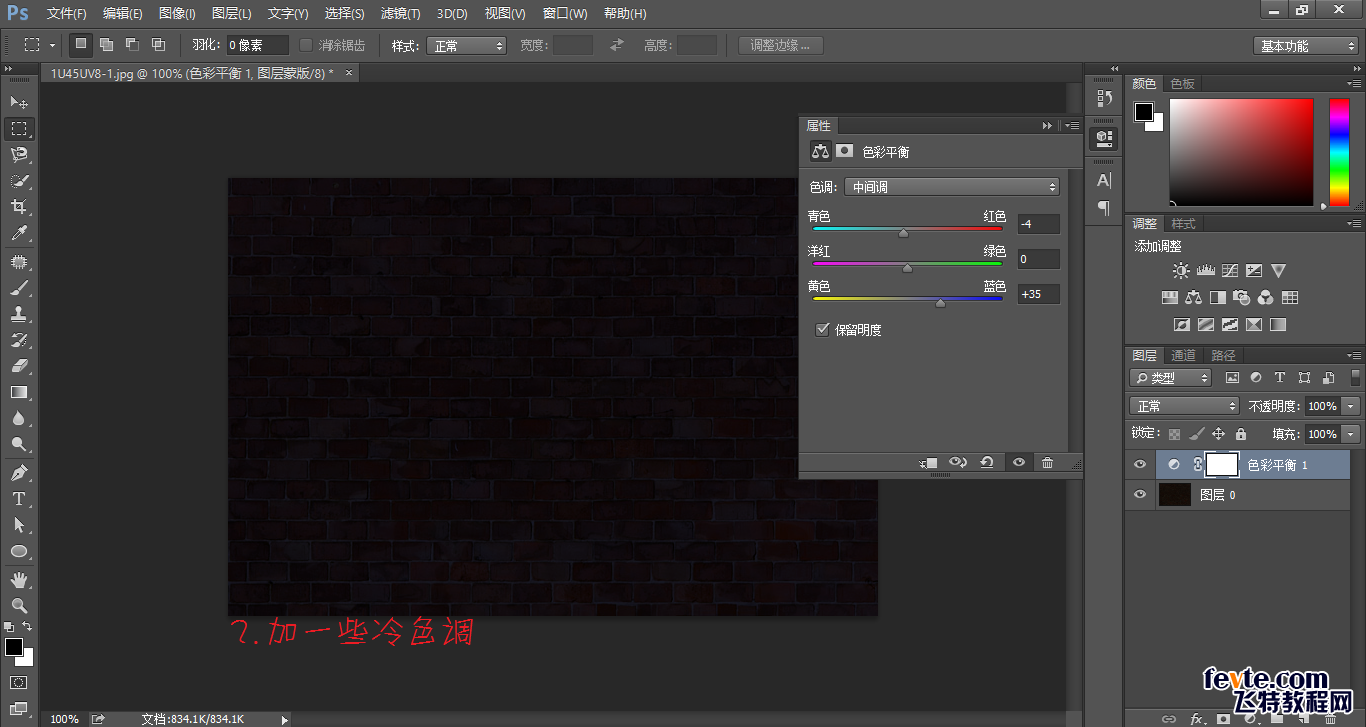The width and height of the screenshot is (1366, 727).
Task: Add a Levels adjustment
Action: [x=1205, y=271]
